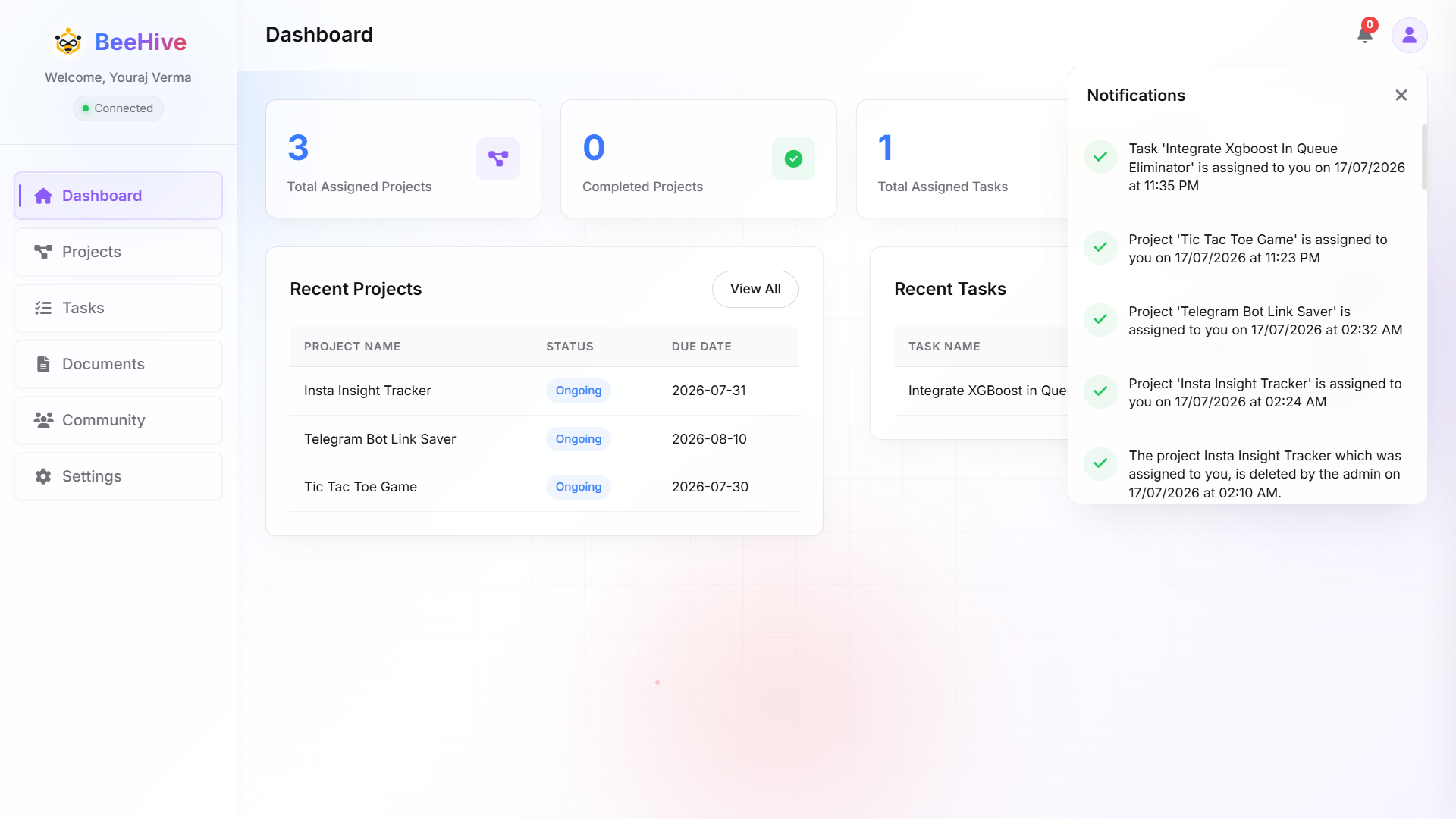Click the checkmark beside Telegram Bot notification
The height and width of the screenshot is (819, 1456).
[x=1100, y=319]
